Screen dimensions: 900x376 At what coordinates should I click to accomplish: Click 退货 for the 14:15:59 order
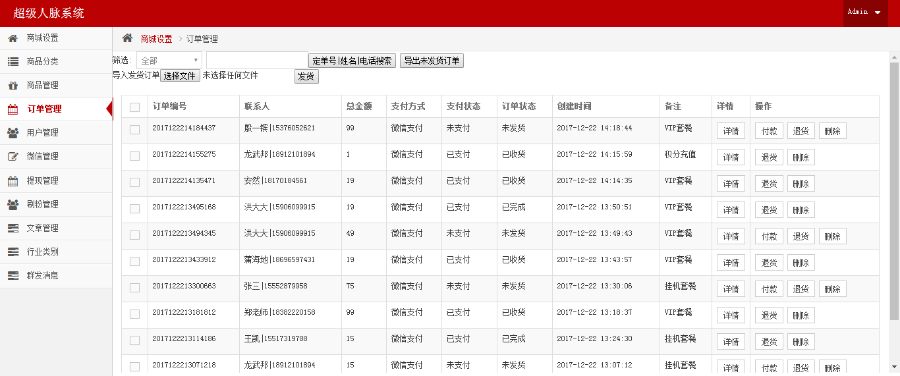tap(769, 157)
